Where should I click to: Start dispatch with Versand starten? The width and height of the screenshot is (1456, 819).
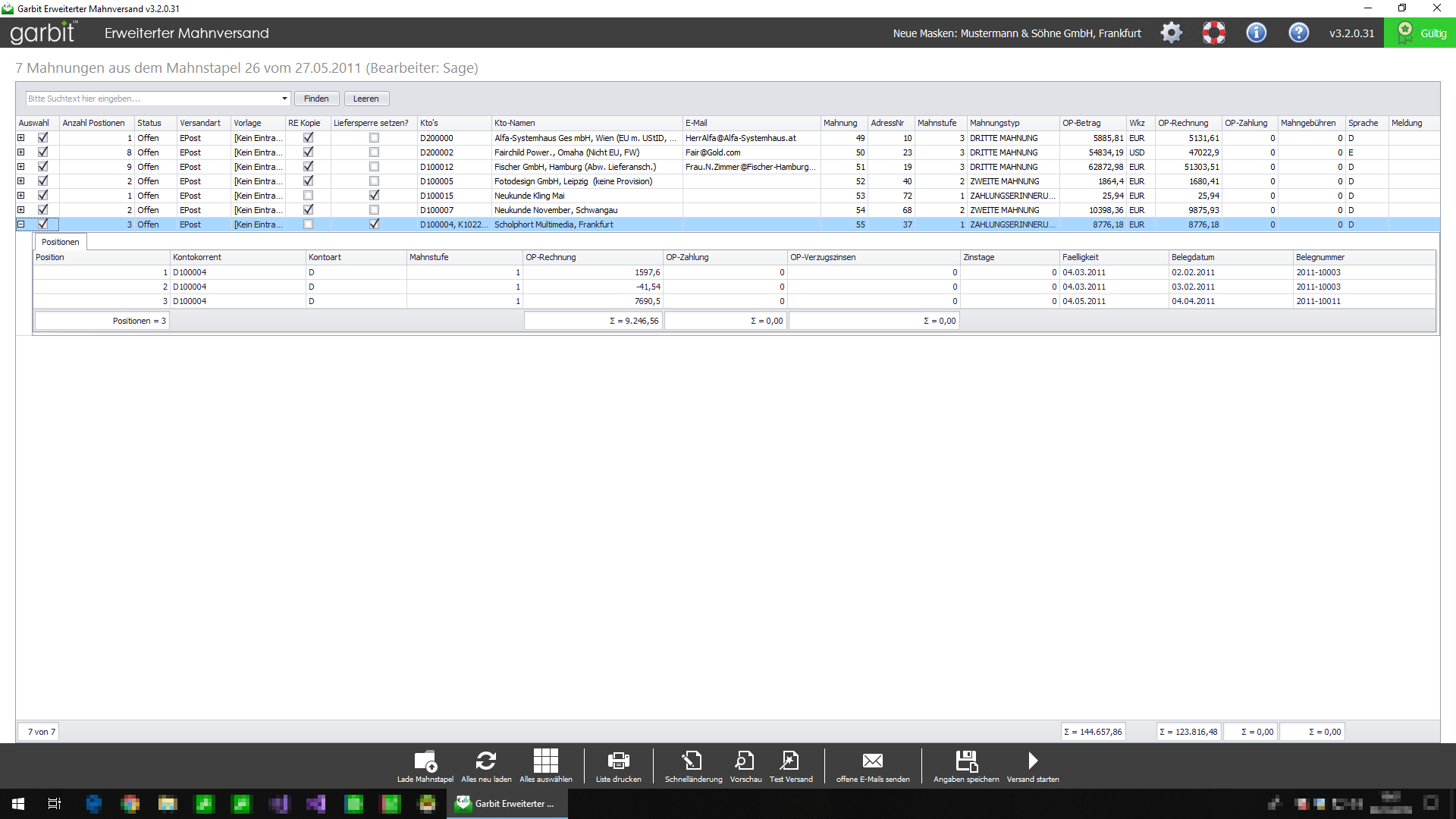(x=1032, y=761)
